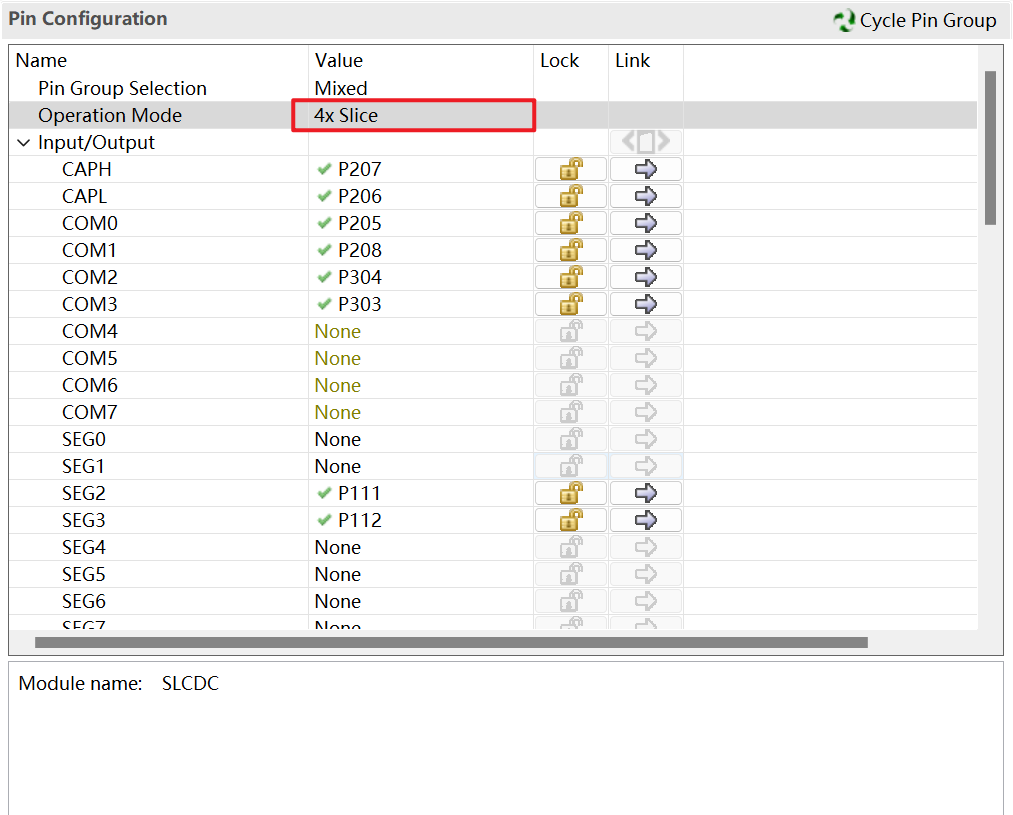Screen dimensions: 1013x815
Task: Select the SEG1 row label
Action: pos(83,466)
